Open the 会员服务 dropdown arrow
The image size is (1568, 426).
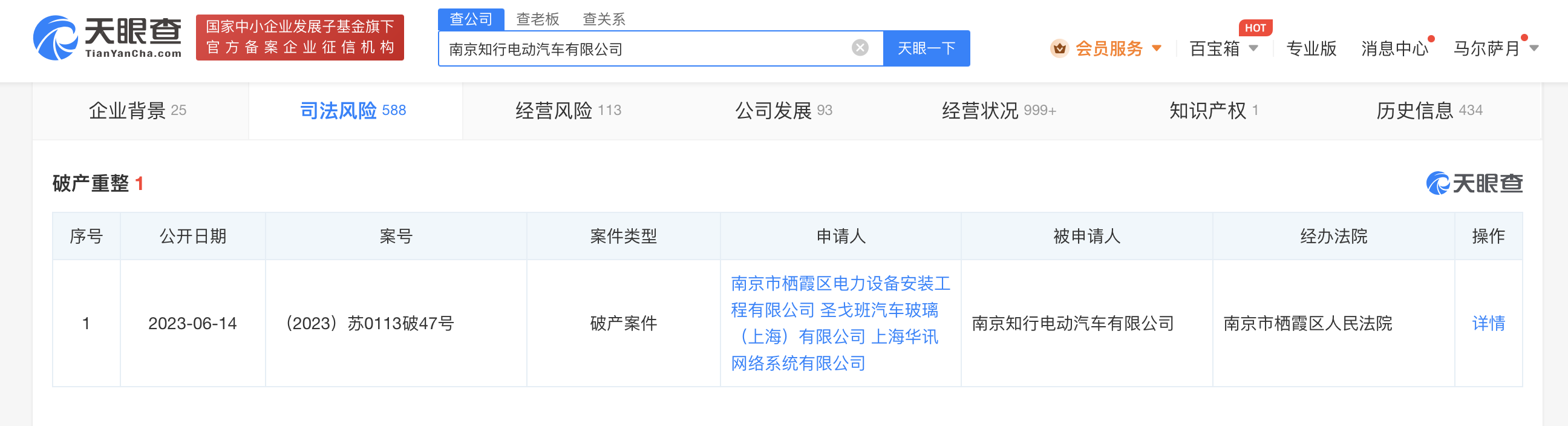coord(1157,48)
